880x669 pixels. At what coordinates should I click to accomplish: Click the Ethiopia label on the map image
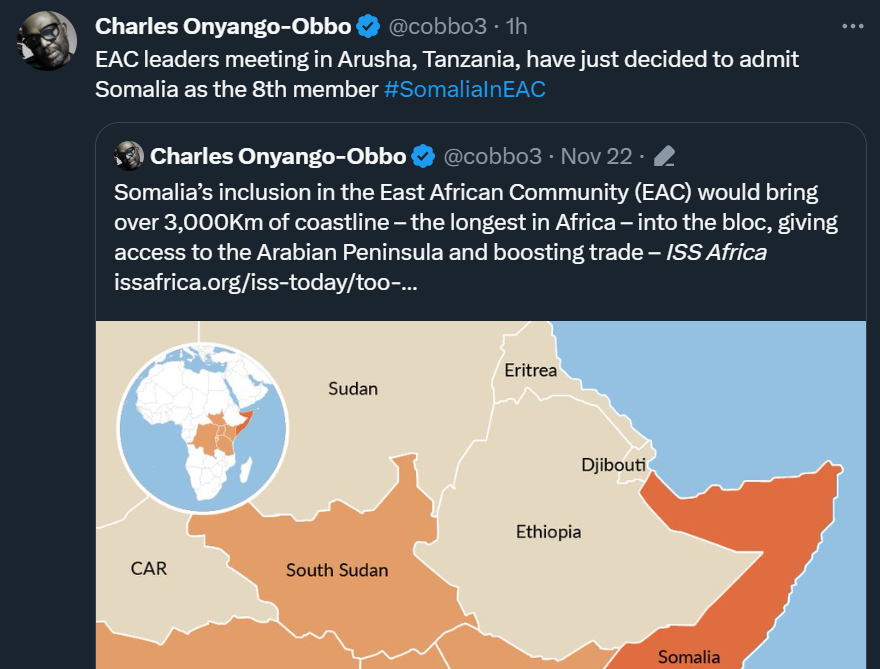pos(548,531)
